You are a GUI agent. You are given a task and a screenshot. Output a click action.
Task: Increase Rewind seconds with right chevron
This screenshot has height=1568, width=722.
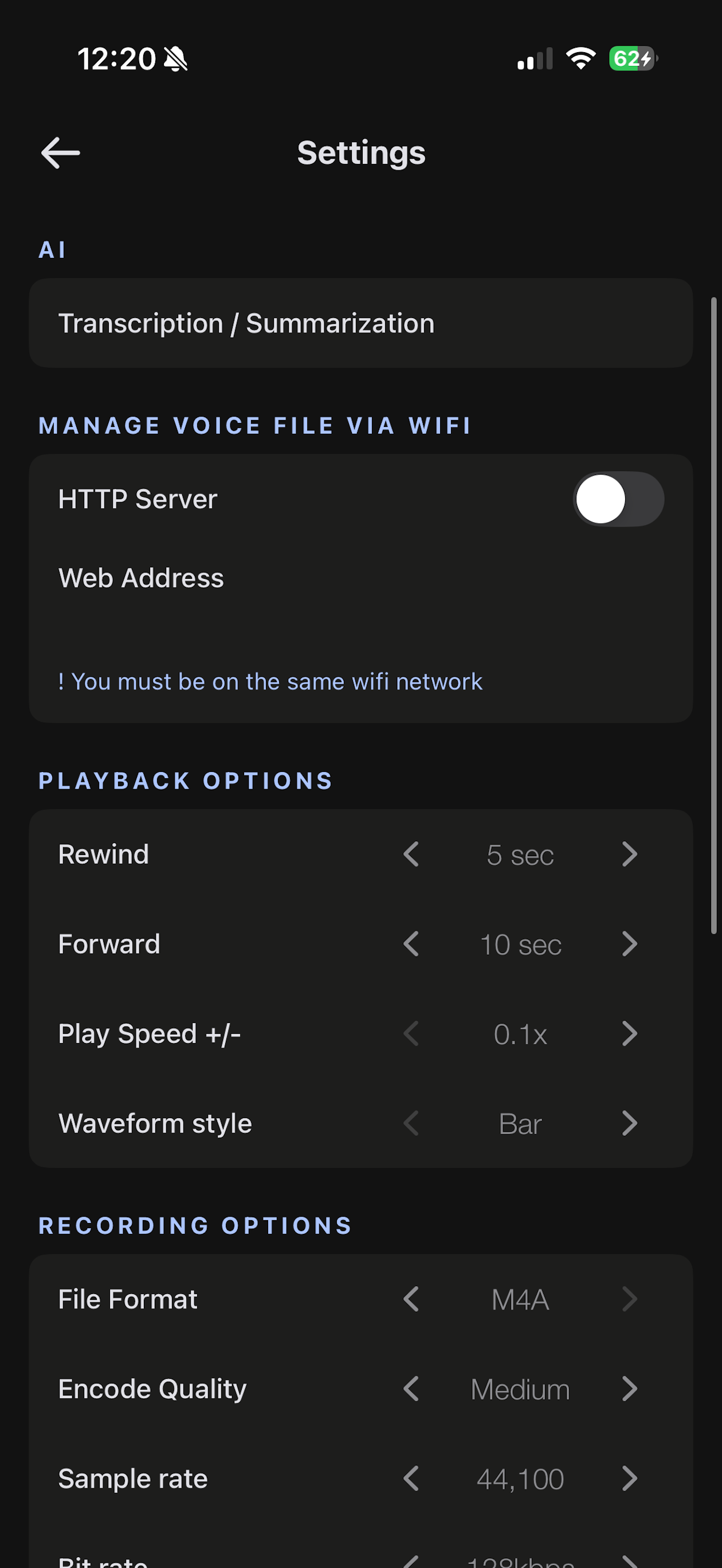630,854
